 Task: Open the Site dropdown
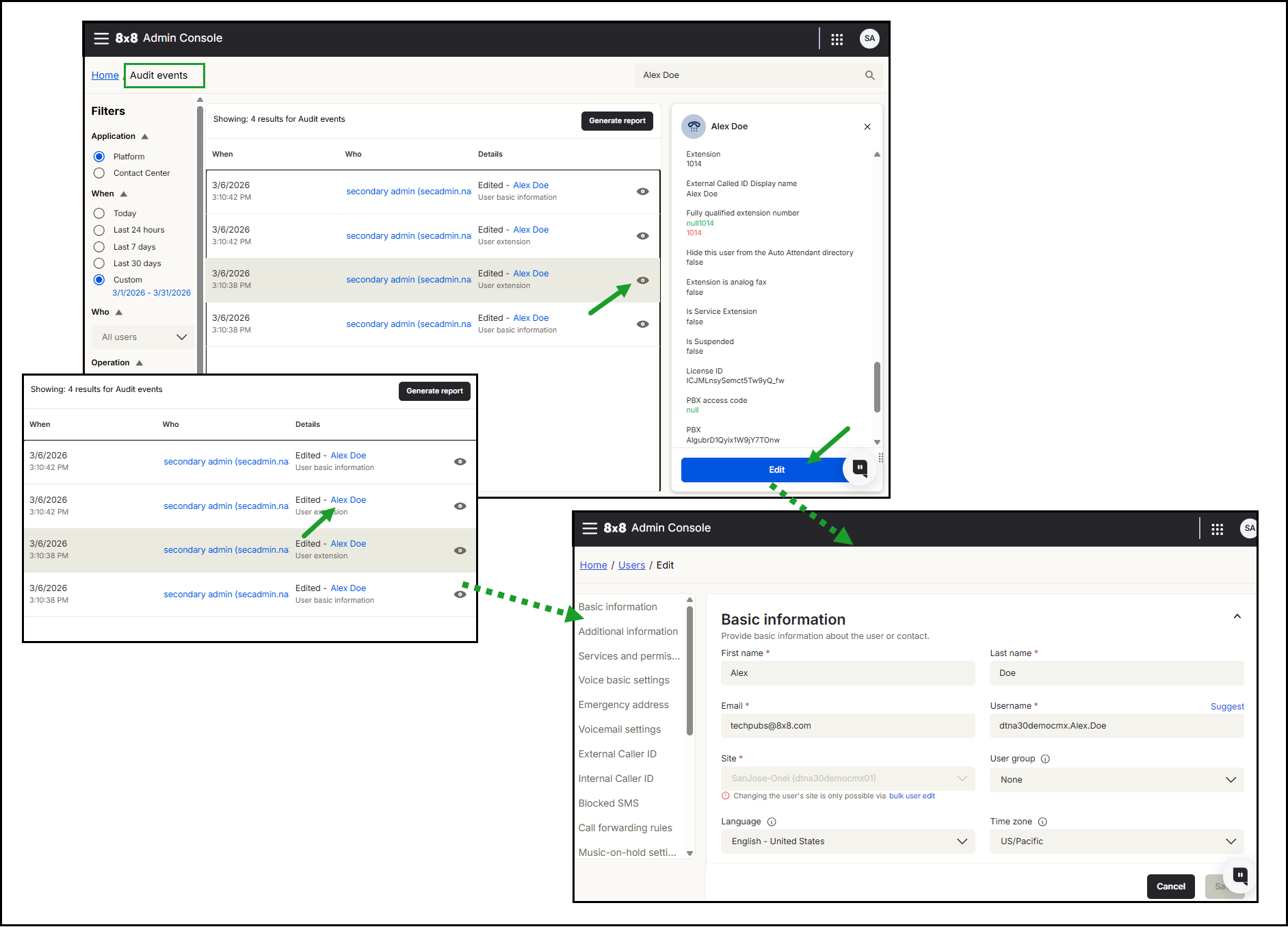(x=847, y=779)
